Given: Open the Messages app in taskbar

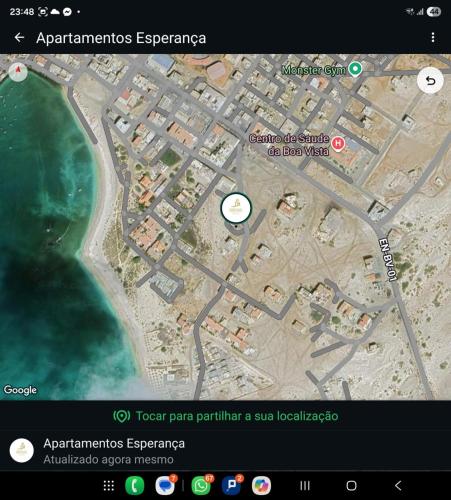Looking at the screenshot, I should click(165, 486).
